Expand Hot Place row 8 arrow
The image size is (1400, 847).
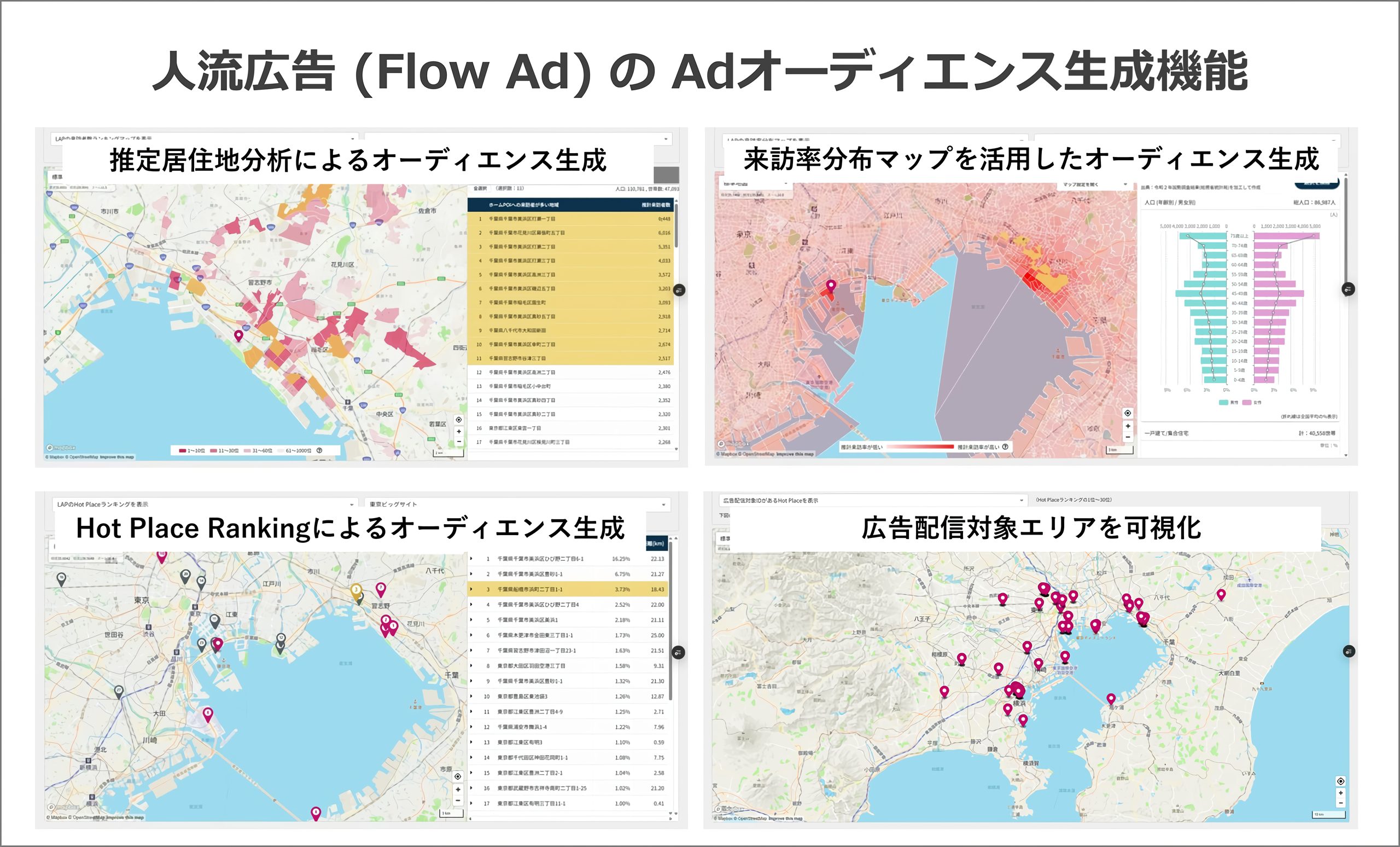tap(471, 666)
